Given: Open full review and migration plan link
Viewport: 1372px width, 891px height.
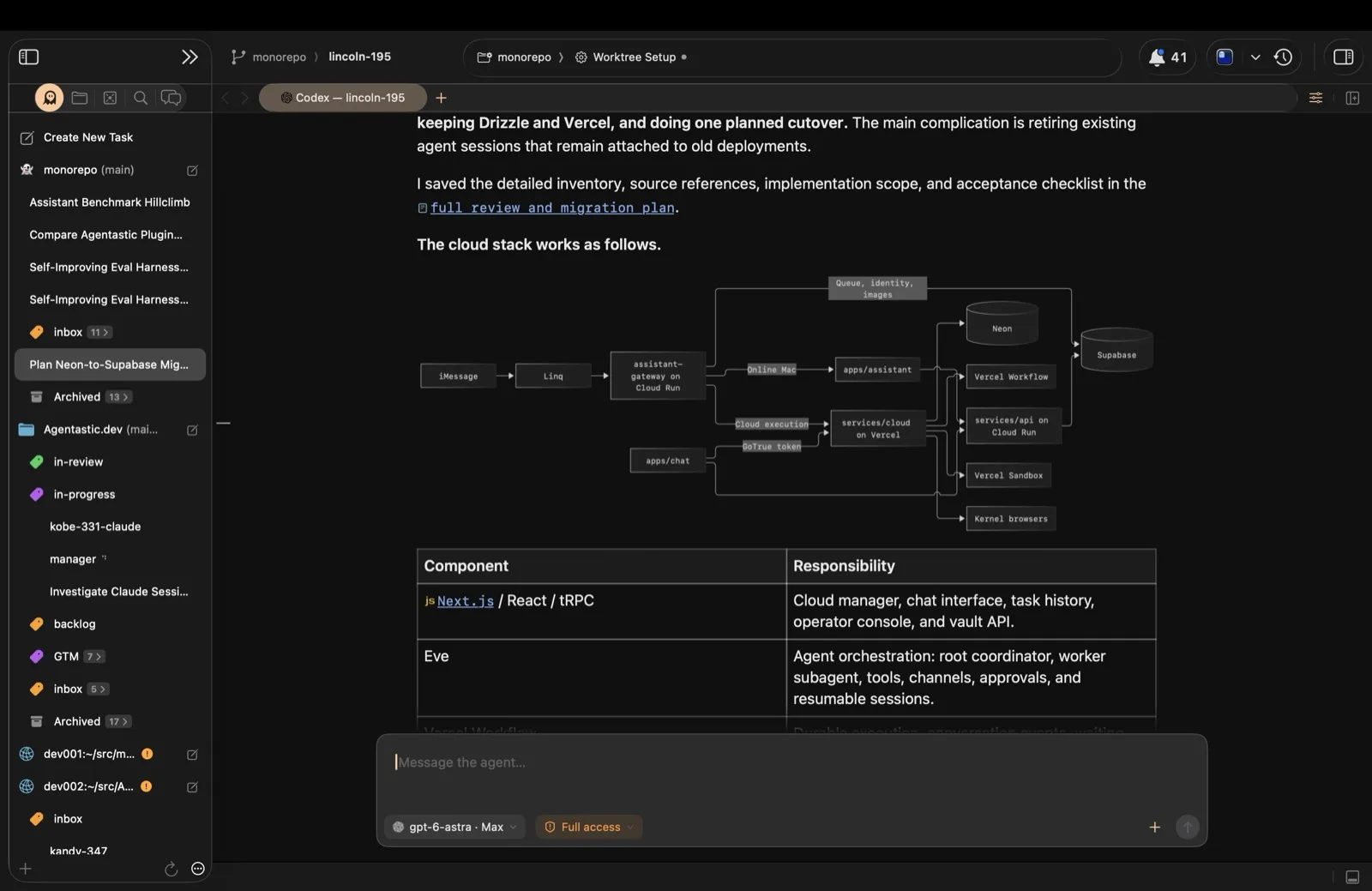Looking at the screenshot, I should (x=552, y=208).
